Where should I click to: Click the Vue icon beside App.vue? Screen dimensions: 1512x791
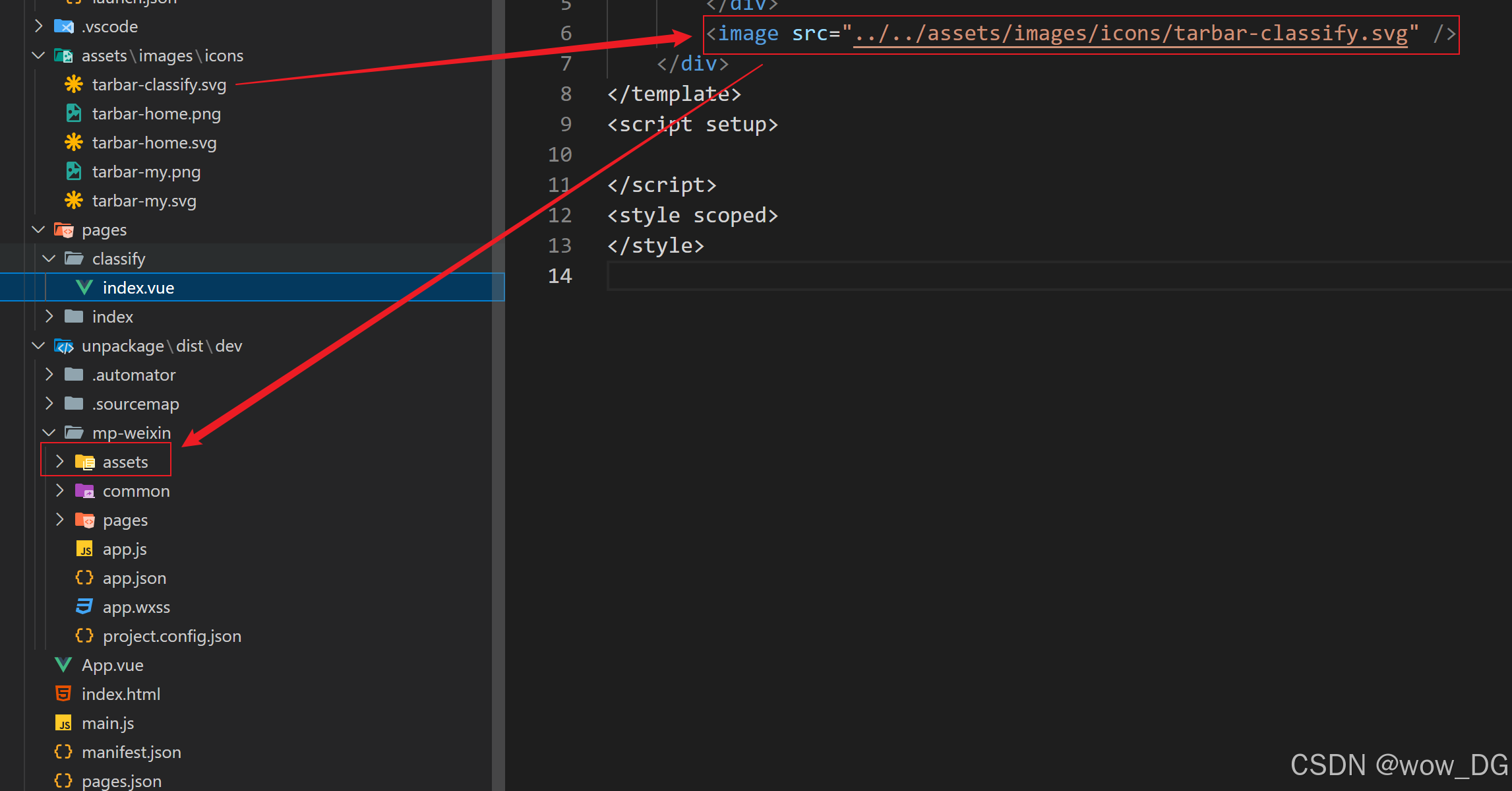tap(63, 665)
